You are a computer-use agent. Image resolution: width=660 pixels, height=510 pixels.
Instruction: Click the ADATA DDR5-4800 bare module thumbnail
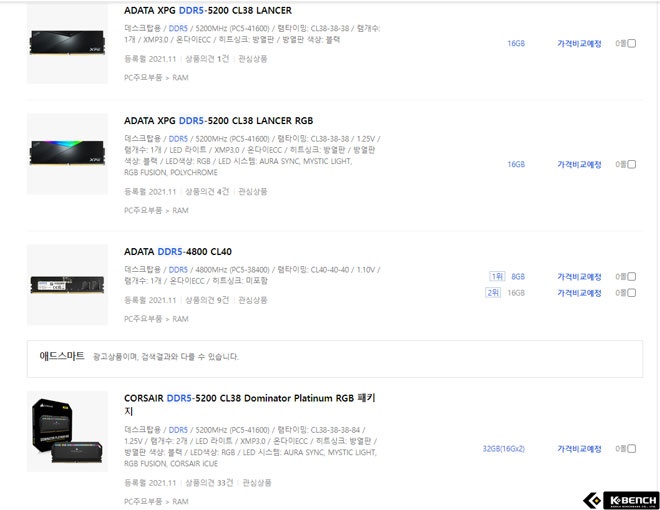67,285
